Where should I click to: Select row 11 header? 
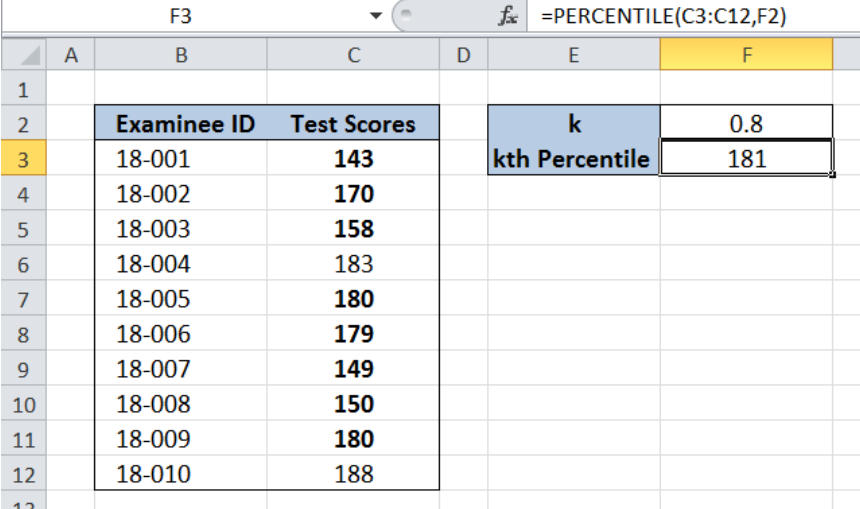pyautogui.click(x=24, y=439)
